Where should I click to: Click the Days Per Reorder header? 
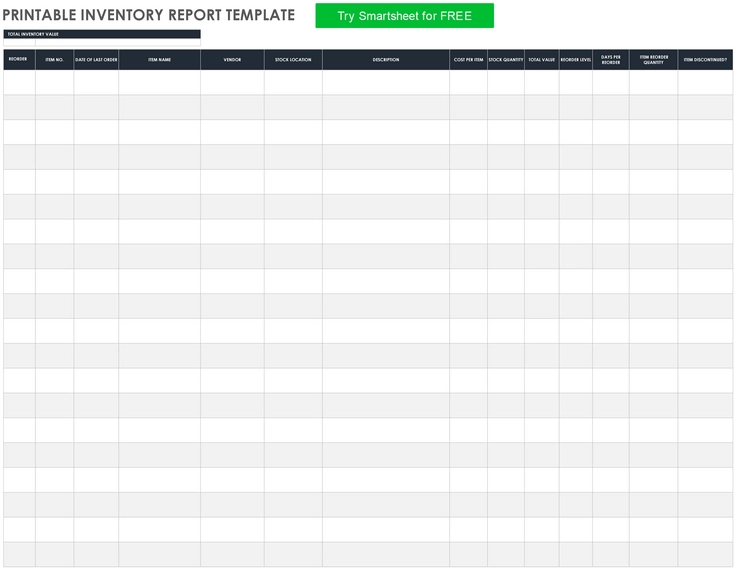pos(611,60)
